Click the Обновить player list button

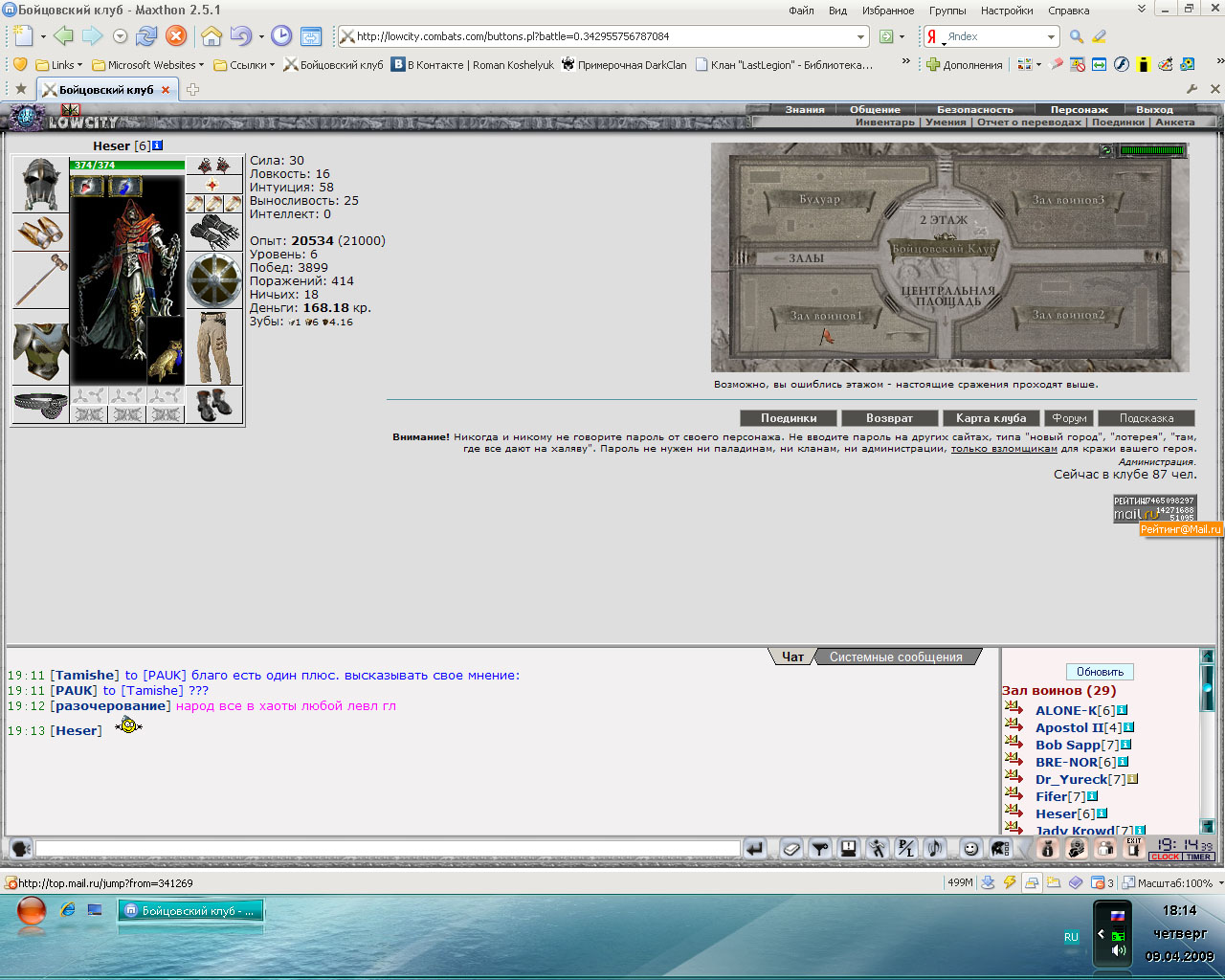tap(1100, 672)
